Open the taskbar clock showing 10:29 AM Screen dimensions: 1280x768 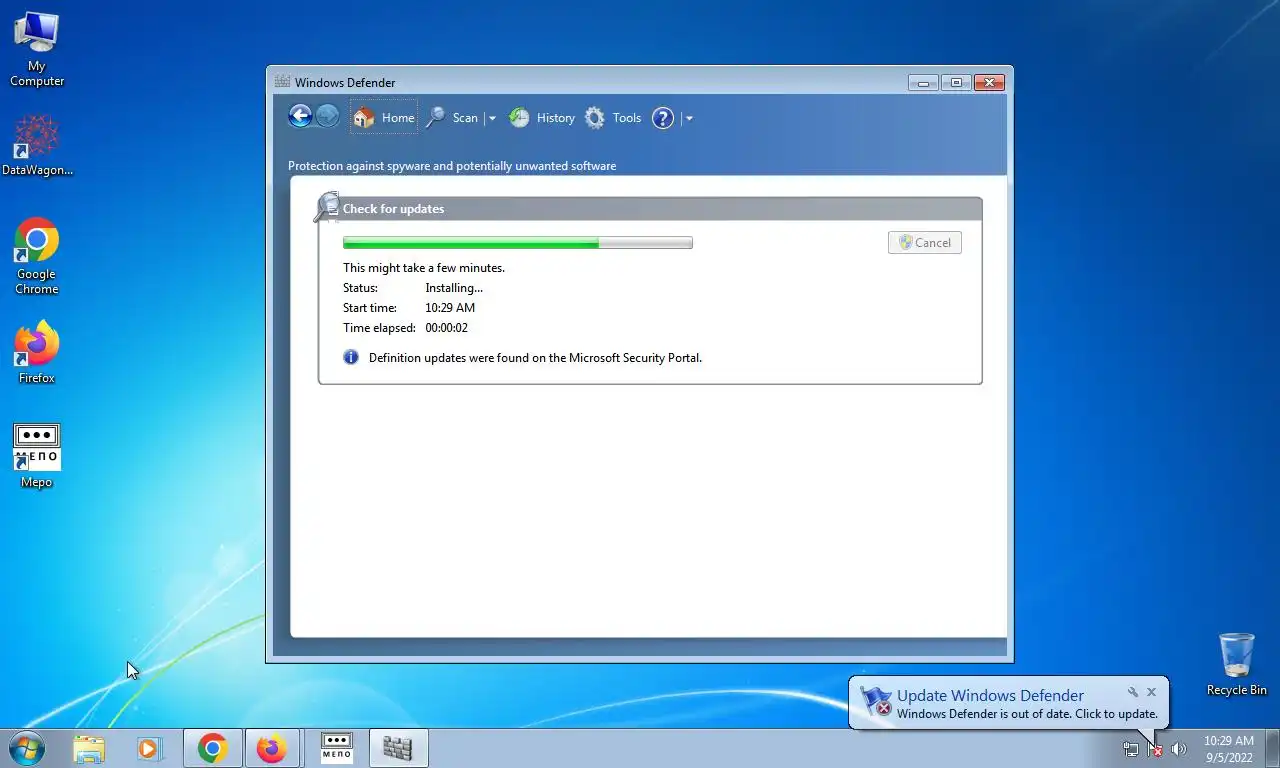point(1228,749)
